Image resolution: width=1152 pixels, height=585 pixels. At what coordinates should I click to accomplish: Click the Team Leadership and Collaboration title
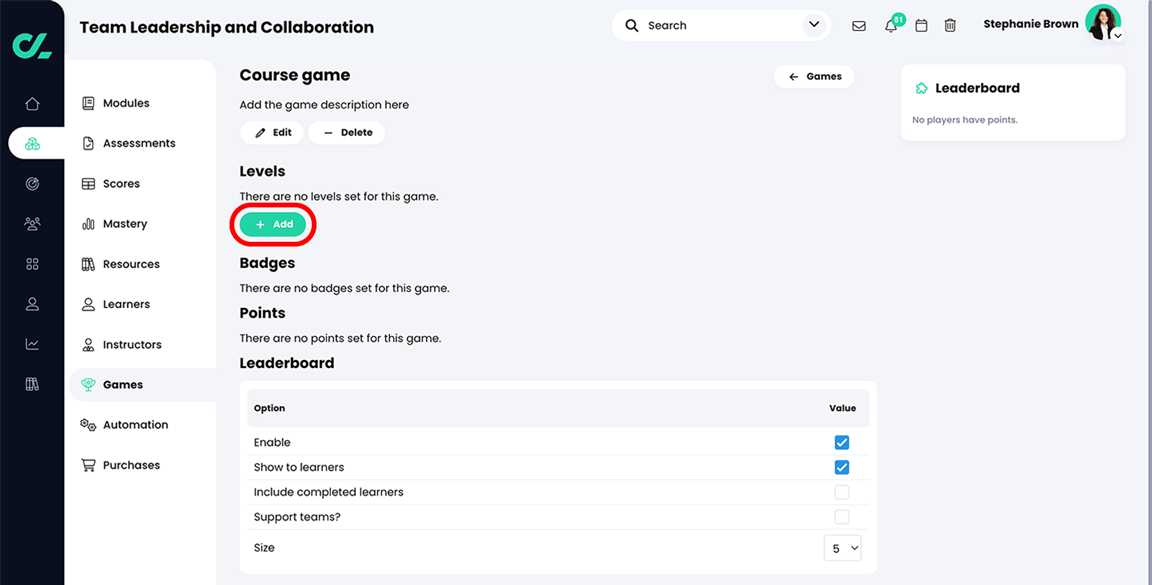pos(226,28)
